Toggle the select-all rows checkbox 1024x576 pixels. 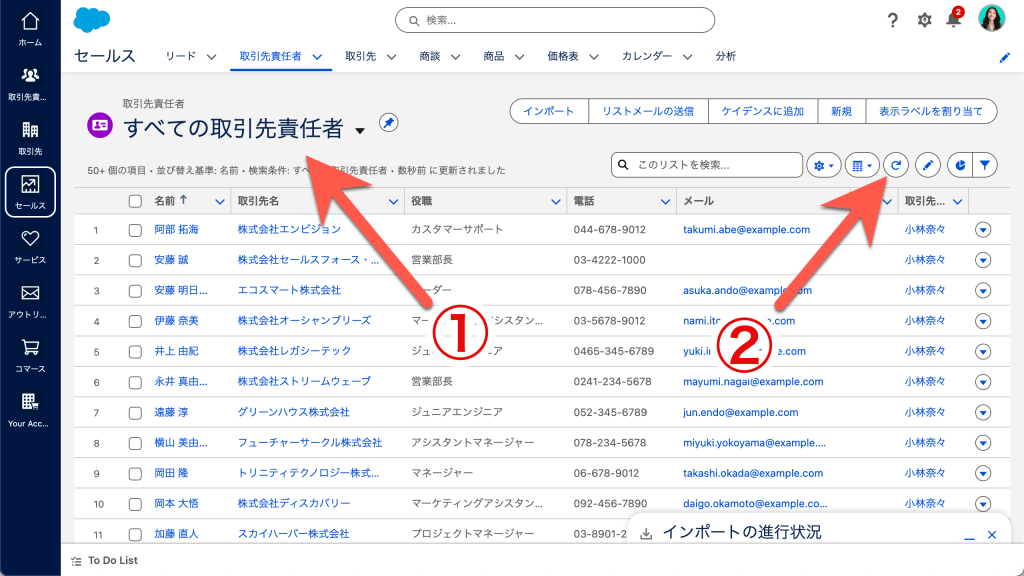coord(135,201)
